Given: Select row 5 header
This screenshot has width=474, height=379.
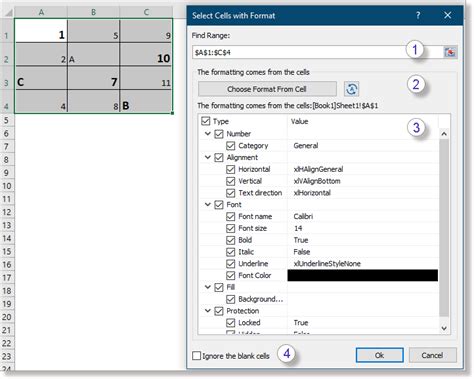Looking at the screenshot, I should click(7, 120).
